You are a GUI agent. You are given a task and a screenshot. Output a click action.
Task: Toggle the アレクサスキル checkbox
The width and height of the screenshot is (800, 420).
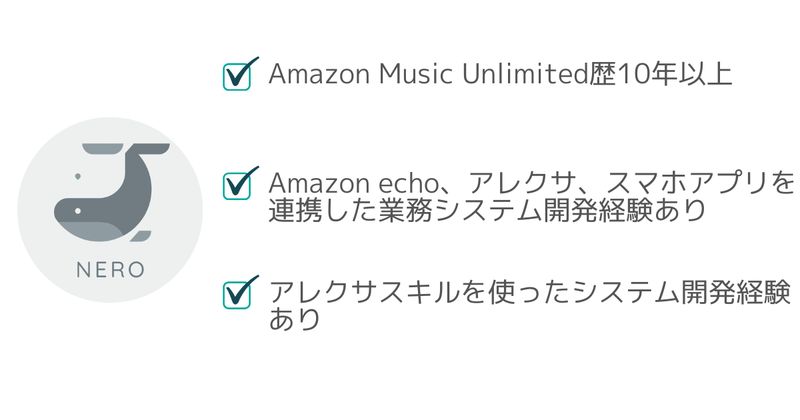[237, 293]
